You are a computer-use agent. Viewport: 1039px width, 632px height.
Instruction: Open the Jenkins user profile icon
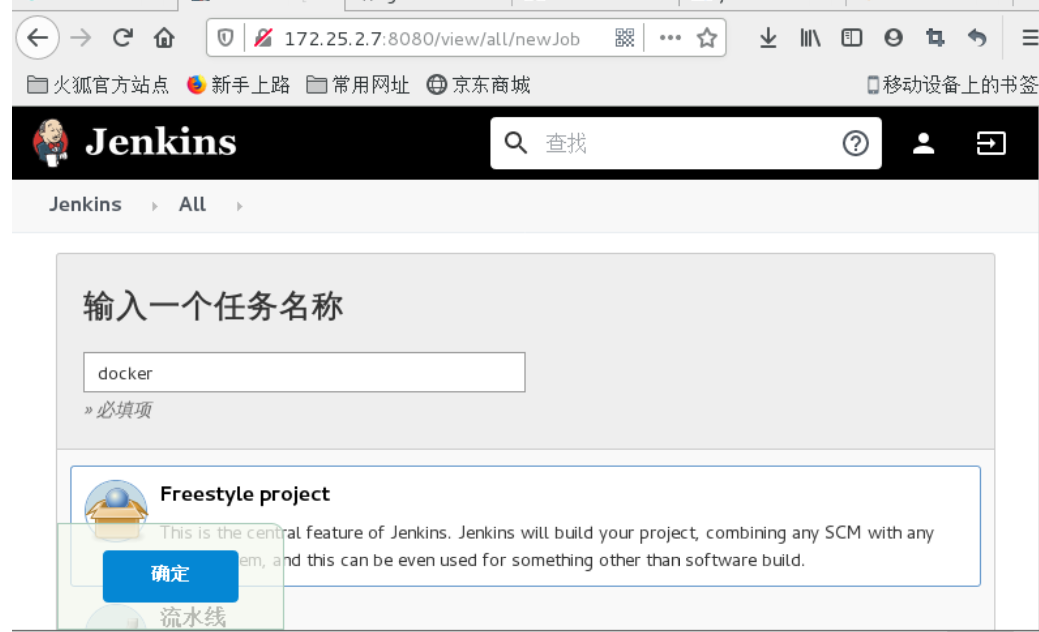[x=924, y=143]
